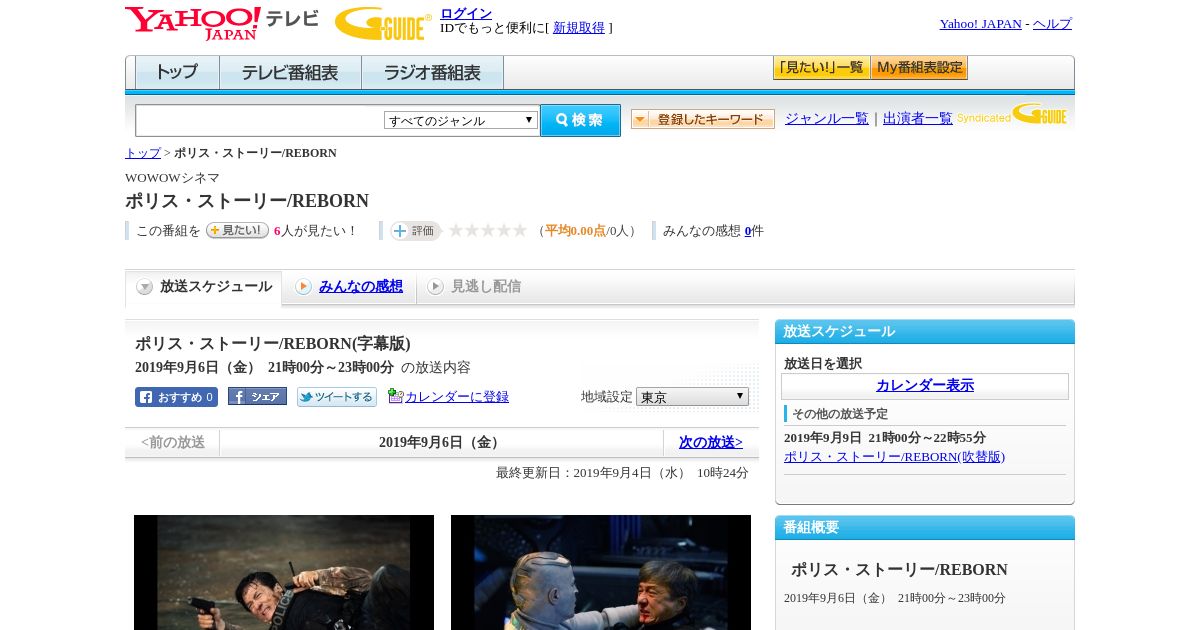The height and width of the screenshot is (630, 1200).
Task: Click the 最終更新日 timestamp text
Action: point(622,473)
